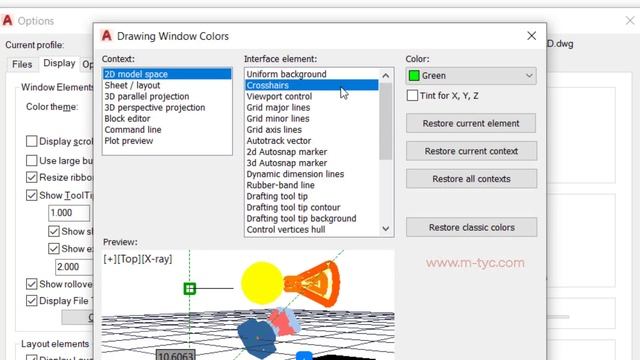
Task: Click Restore current element button
Action: coord(471,123)
